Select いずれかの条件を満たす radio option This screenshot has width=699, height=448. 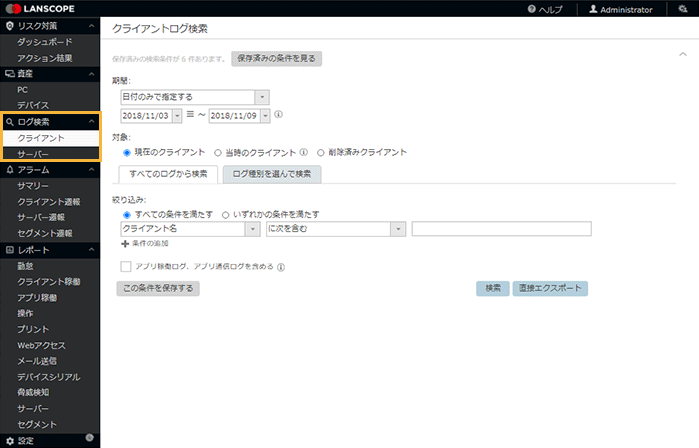click(x=225, y=214)
